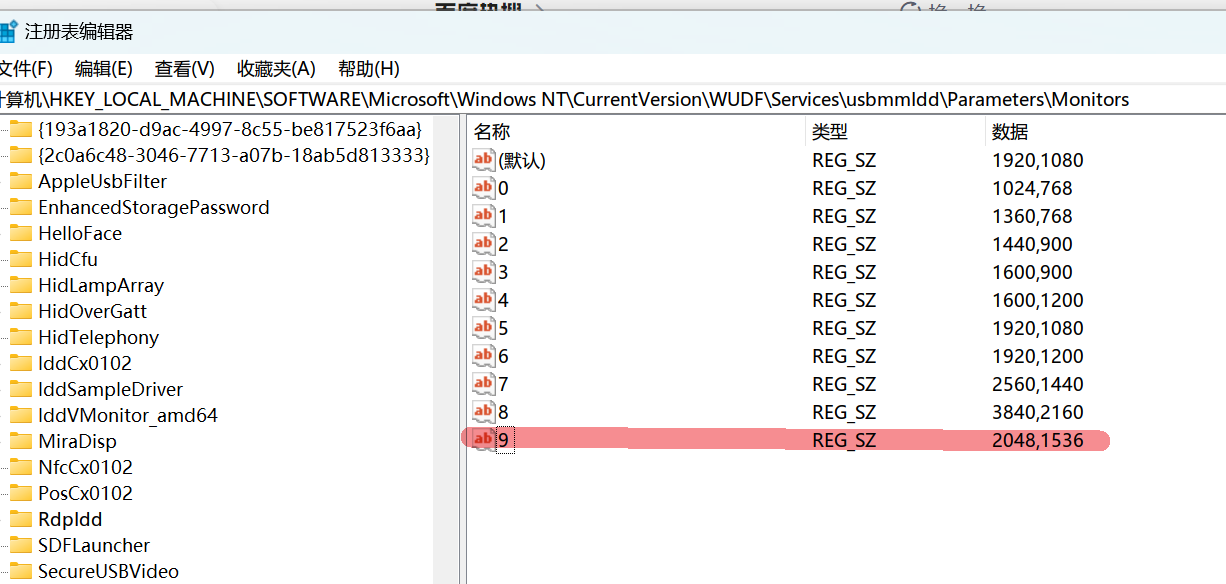Screen dimensions: 1226x584
Task: Click the folder icon beside MiraDisp
Action: point(22,441)
